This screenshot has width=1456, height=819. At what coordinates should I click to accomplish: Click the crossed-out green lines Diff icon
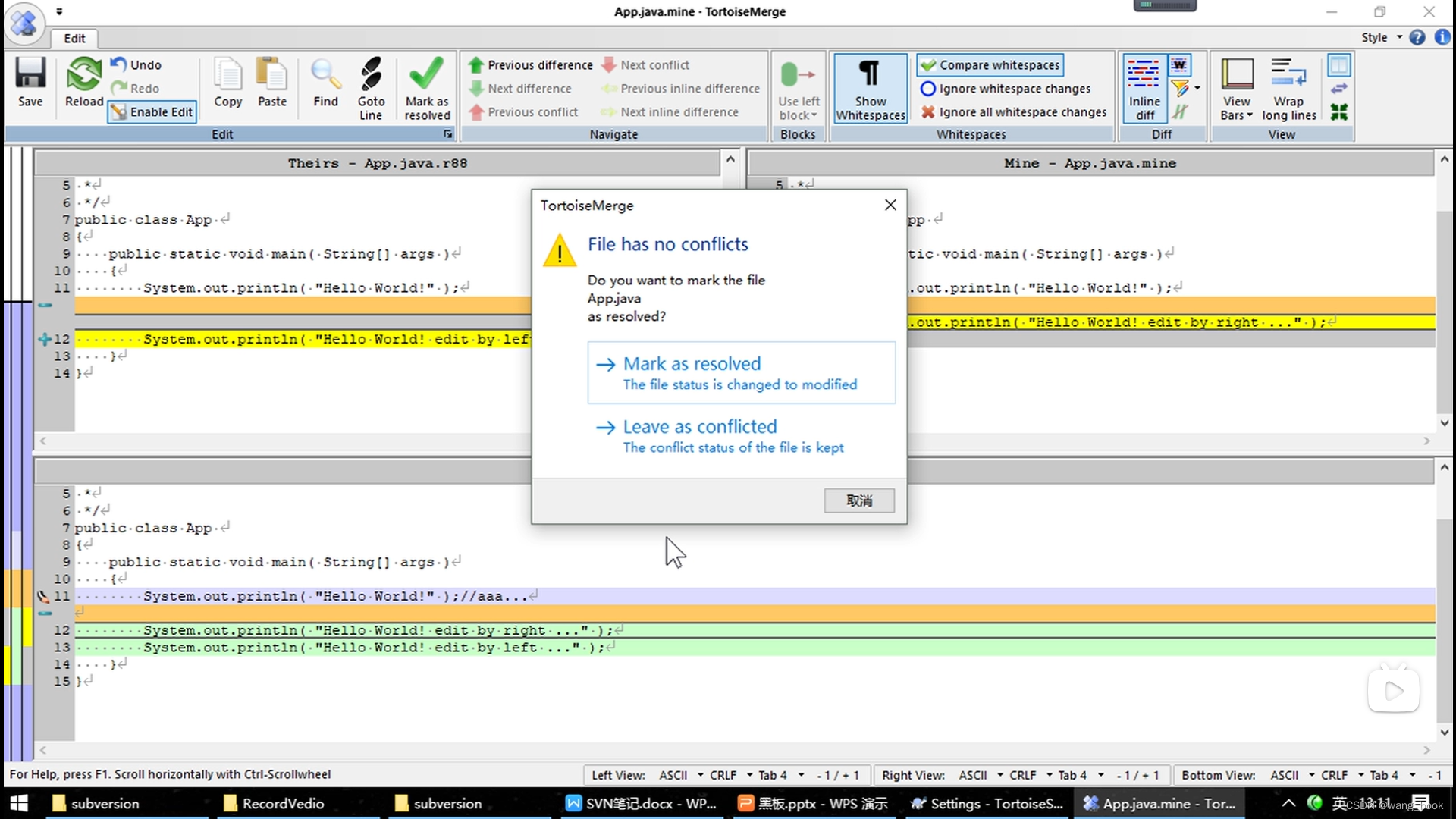1179,112
